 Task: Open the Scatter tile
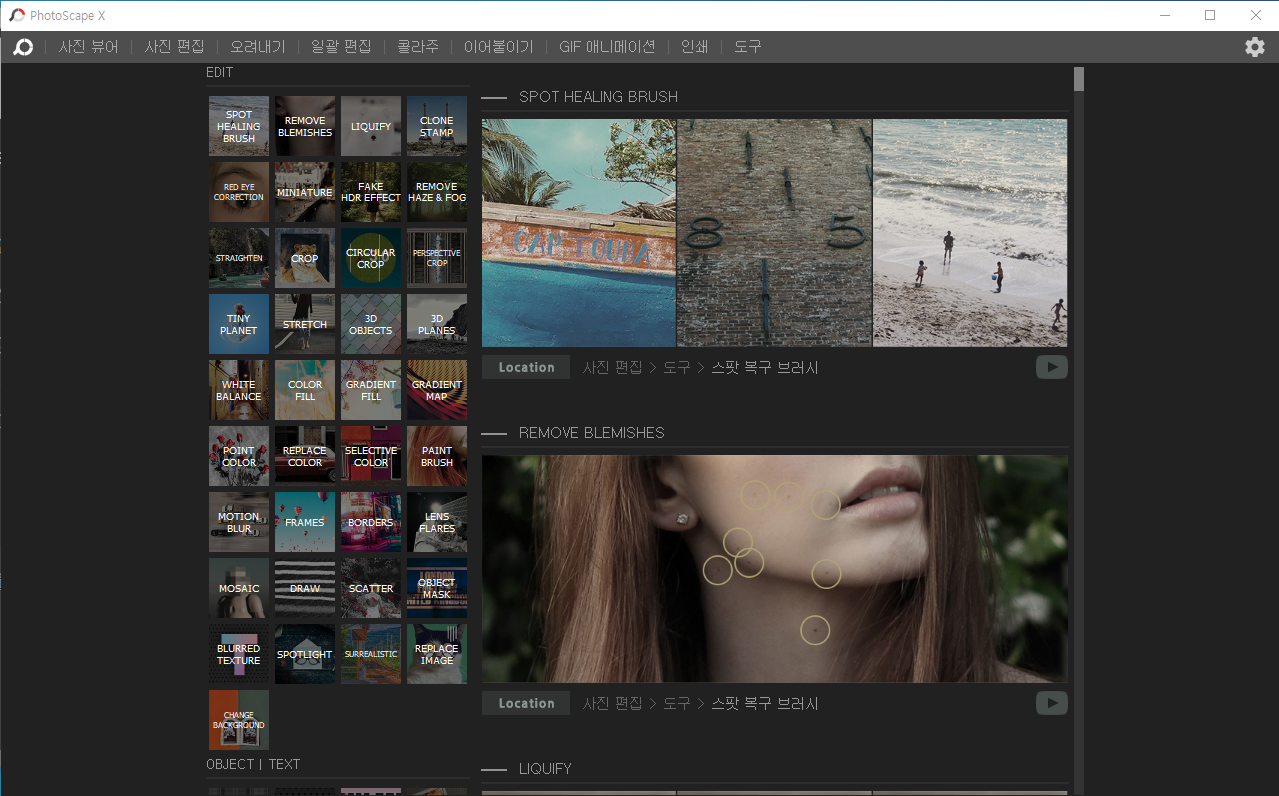point(371,588)
